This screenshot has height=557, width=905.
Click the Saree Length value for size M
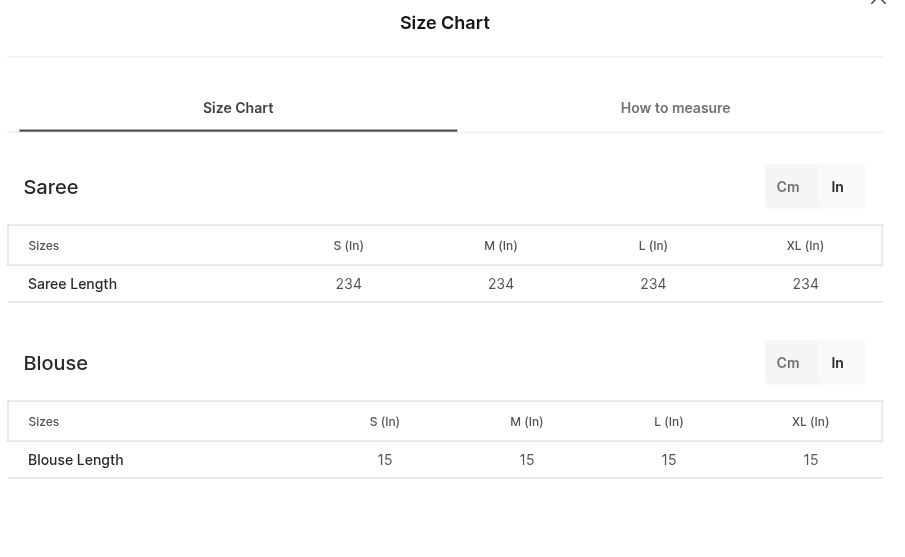[x=501, y=284]
